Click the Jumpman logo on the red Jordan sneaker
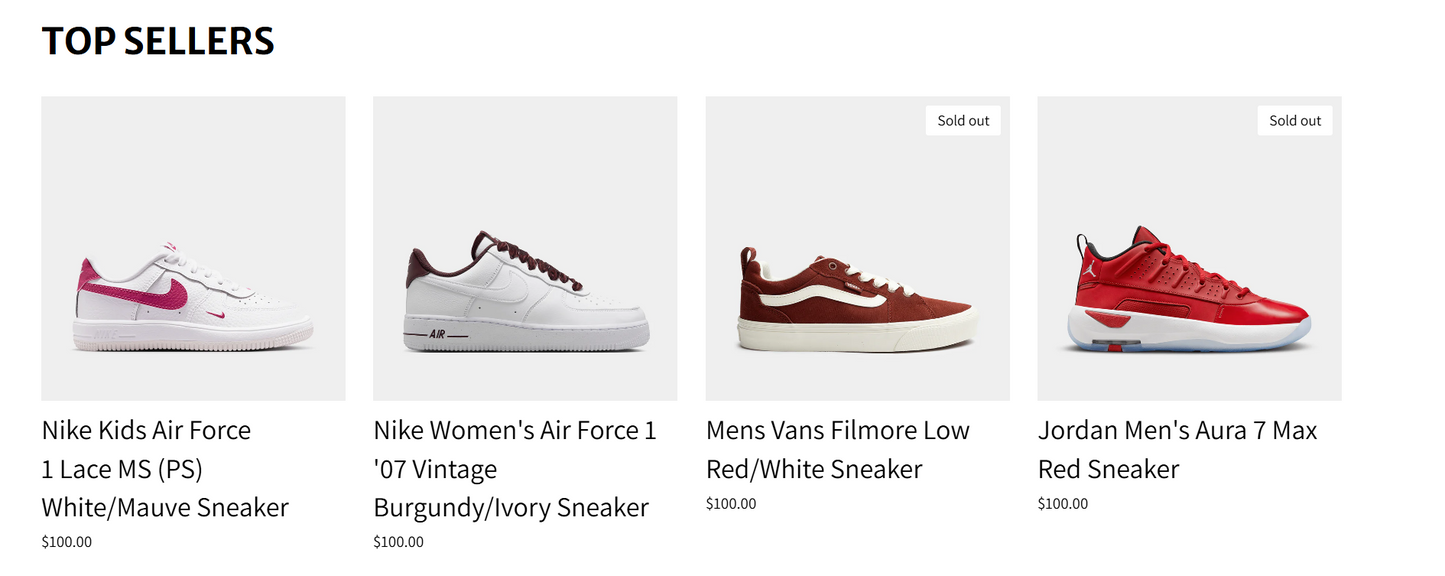1445x576 pixels. [1092, 268]
